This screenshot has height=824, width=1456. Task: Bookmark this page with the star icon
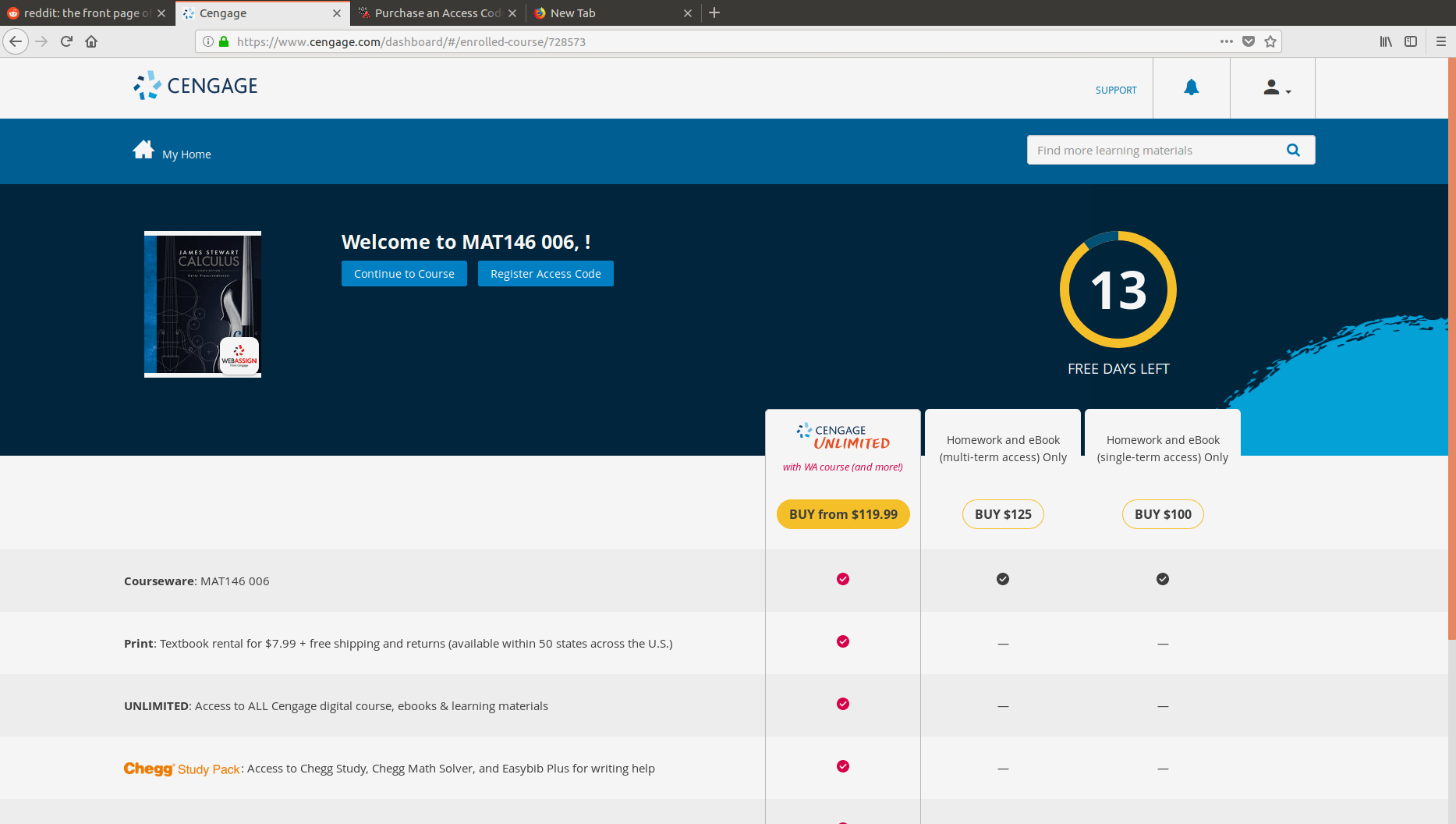pyautogui.click(x=1270, y=41)
